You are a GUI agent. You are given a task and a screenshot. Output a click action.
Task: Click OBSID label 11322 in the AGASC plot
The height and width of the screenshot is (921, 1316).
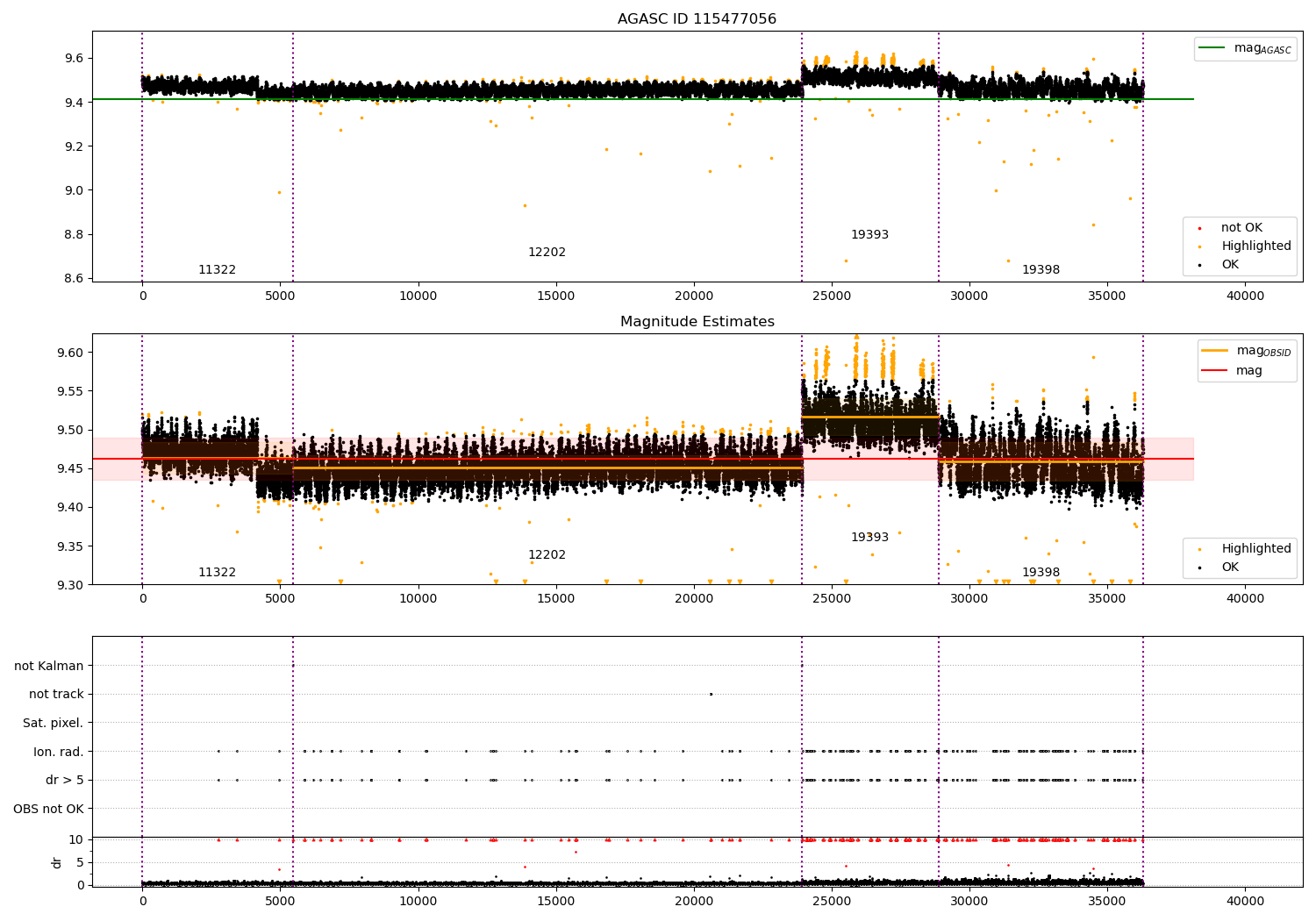tap(217, 270)
